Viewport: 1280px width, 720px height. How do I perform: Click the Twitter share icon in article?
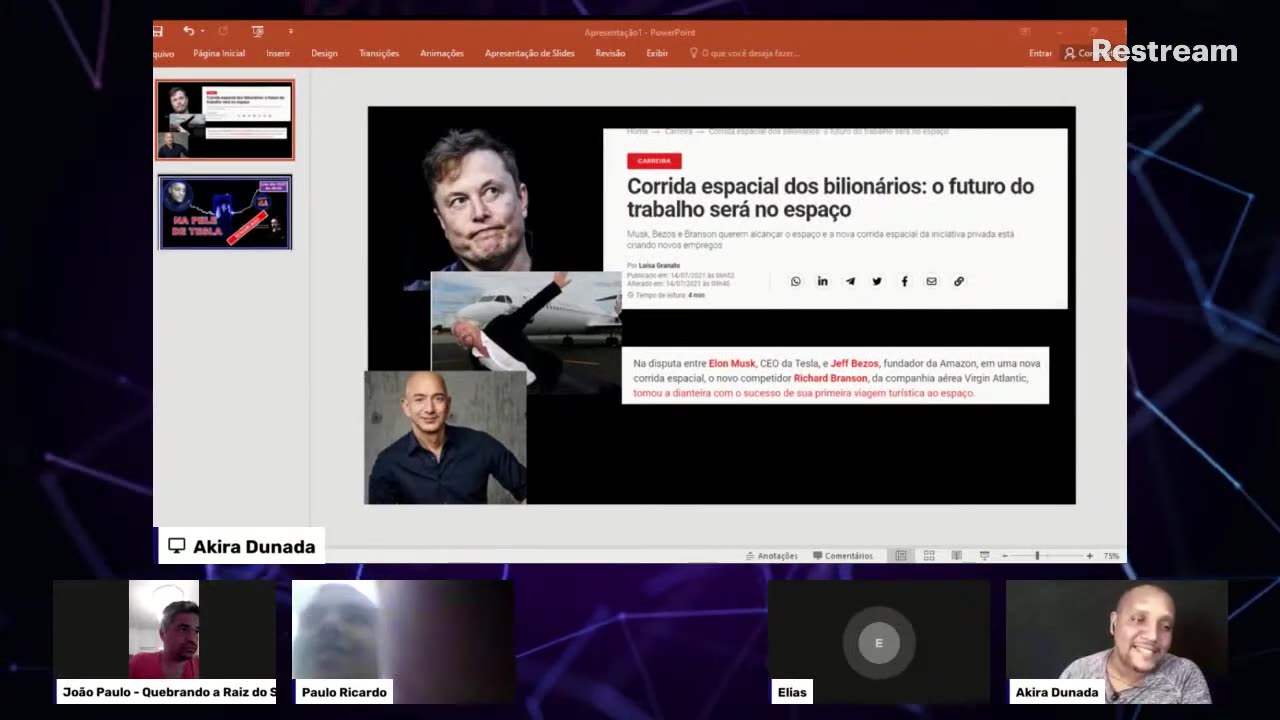tap(877, 281)
